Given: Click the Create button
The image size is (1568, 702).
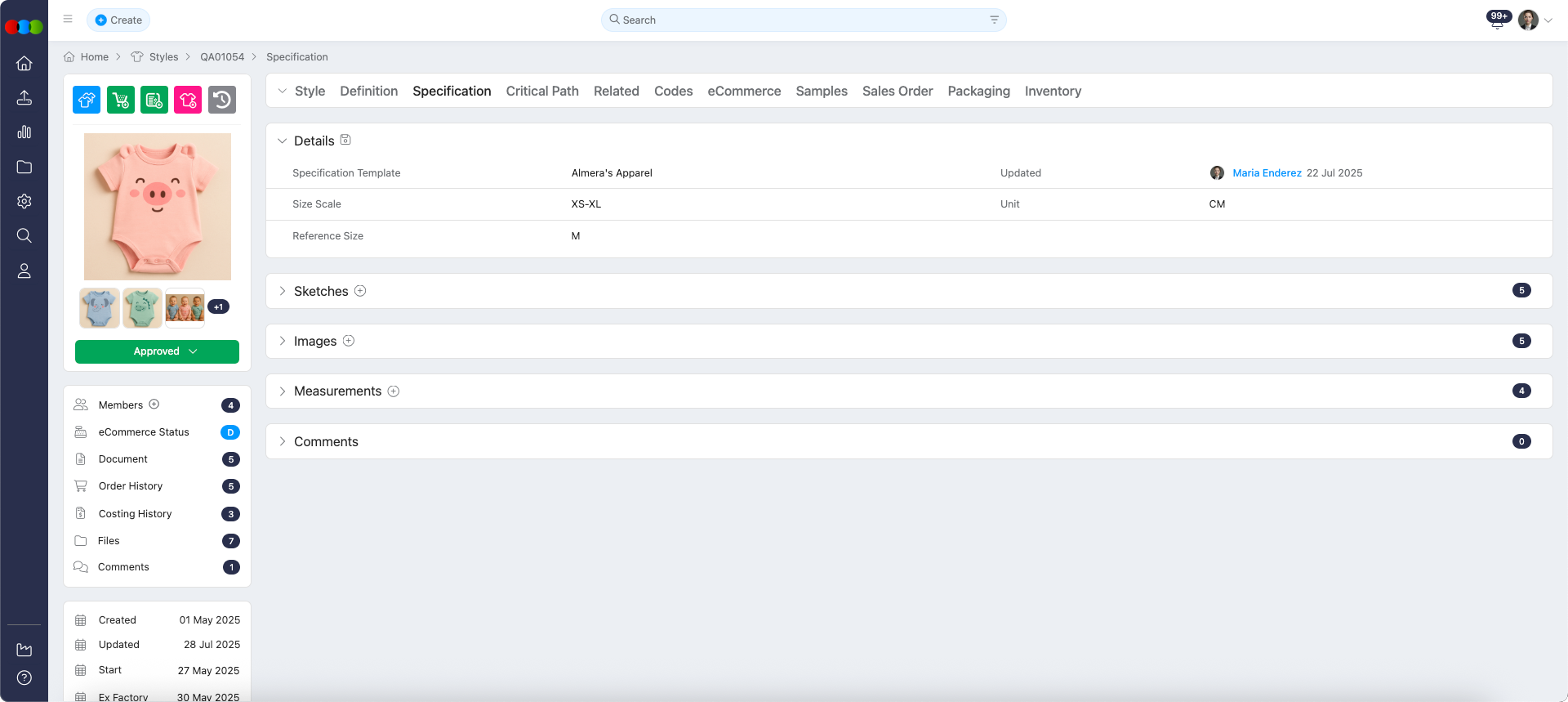Looking at the screenshot, I should tap(118, 20).
